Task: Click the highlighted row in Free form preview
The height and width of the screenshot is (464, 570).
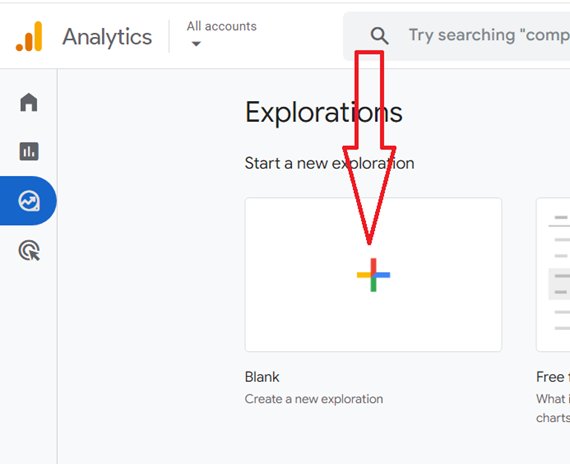Action: (x=559, y=284)
